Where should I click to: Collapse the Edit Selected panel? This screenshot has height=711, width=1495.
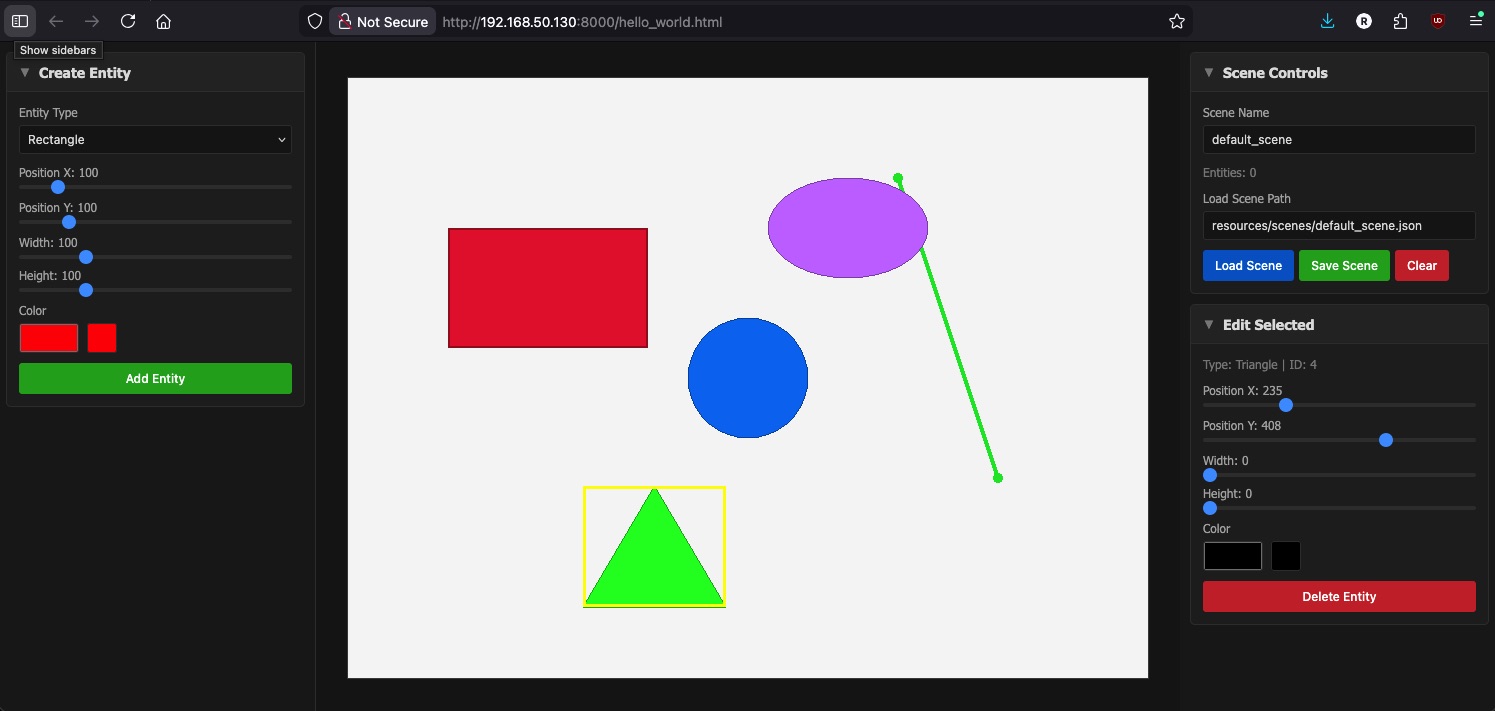point(1209,325)
